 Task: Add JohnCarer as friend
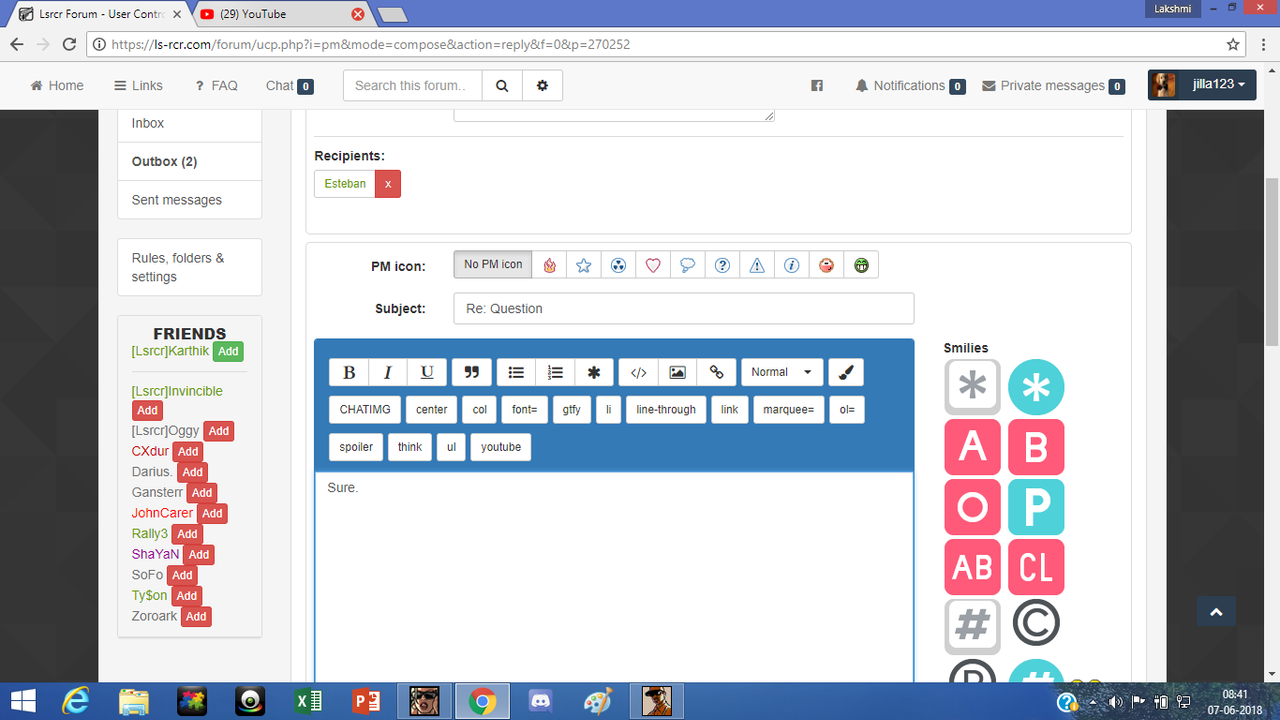(x=212, y=513)
